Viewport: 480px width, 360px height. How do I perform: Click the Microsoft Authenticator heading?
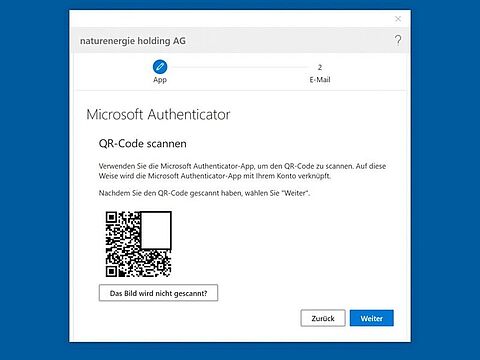(158, 114)
